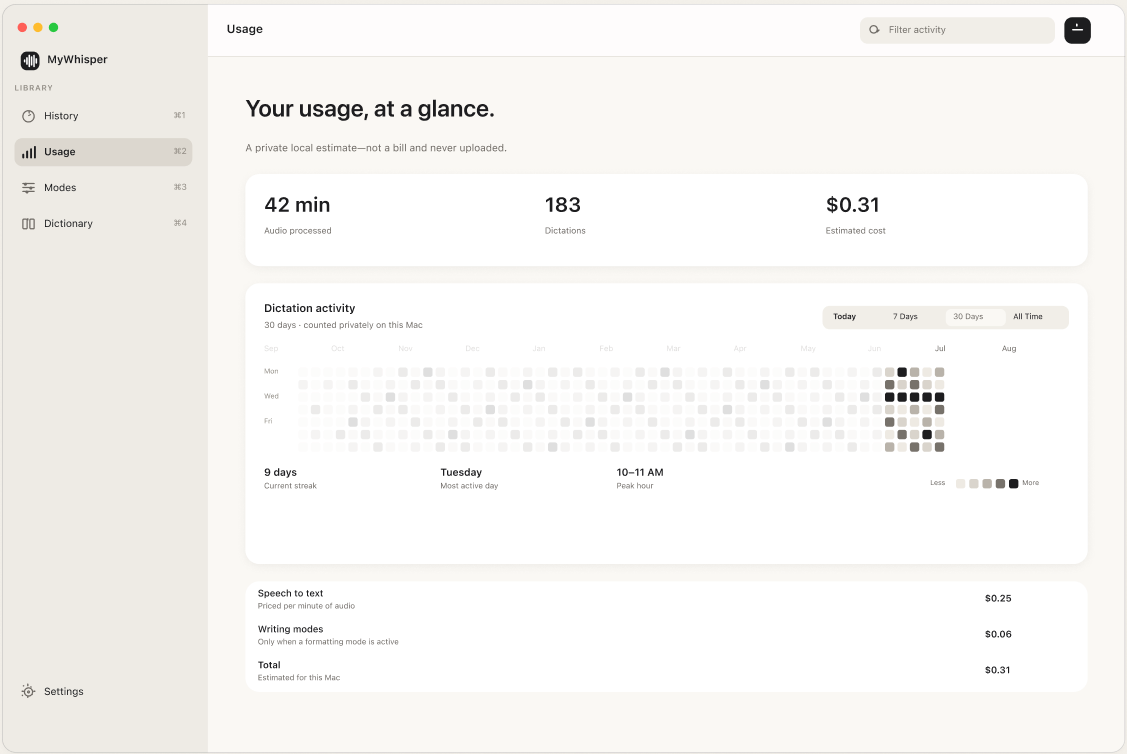Click the 'Your usage, at a glance.' heading
Viewport: 1127px width, 754px height.
370,109
